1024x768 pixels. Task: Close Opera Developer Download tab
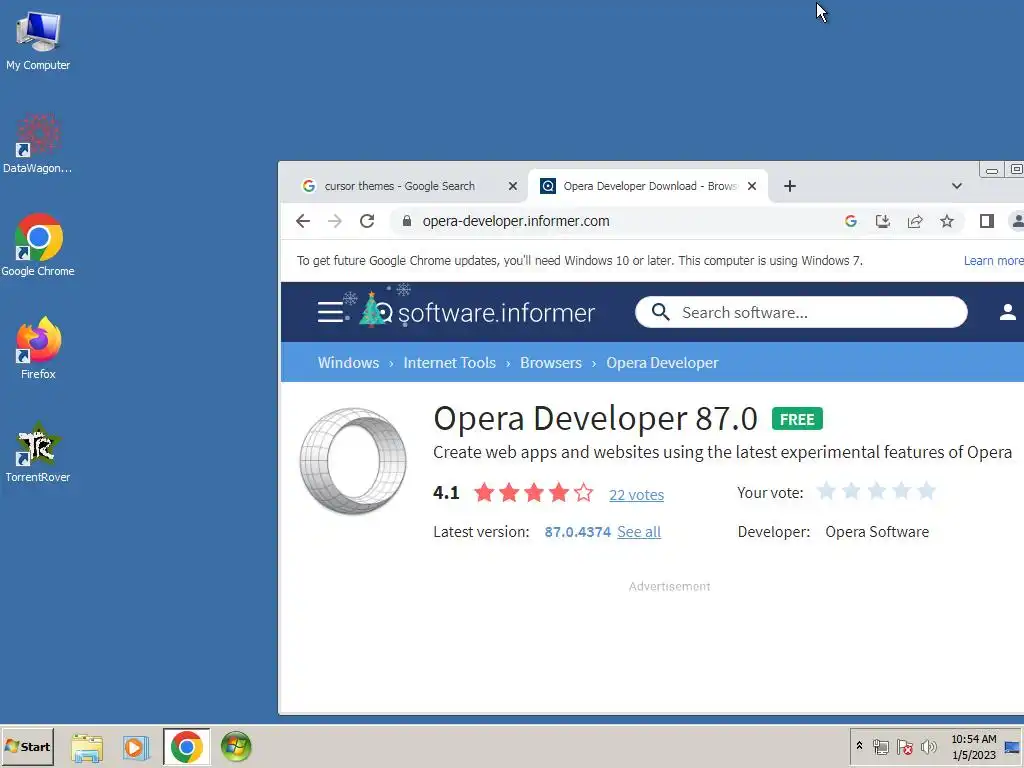pyautogui.click(x=752, y=186)
